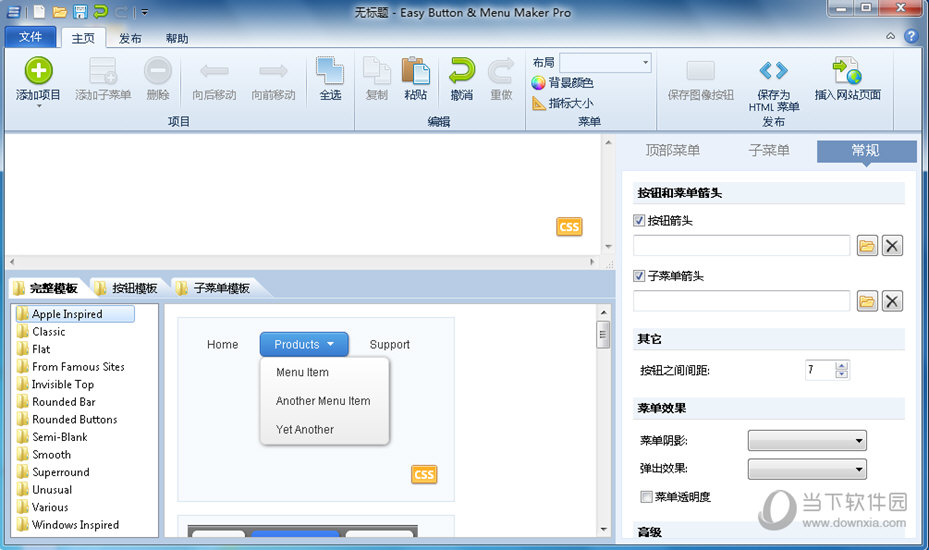Screen dimensions: 929x550
Task: Click the green Add Item (添加项目) icon
Action: [39, 71]
